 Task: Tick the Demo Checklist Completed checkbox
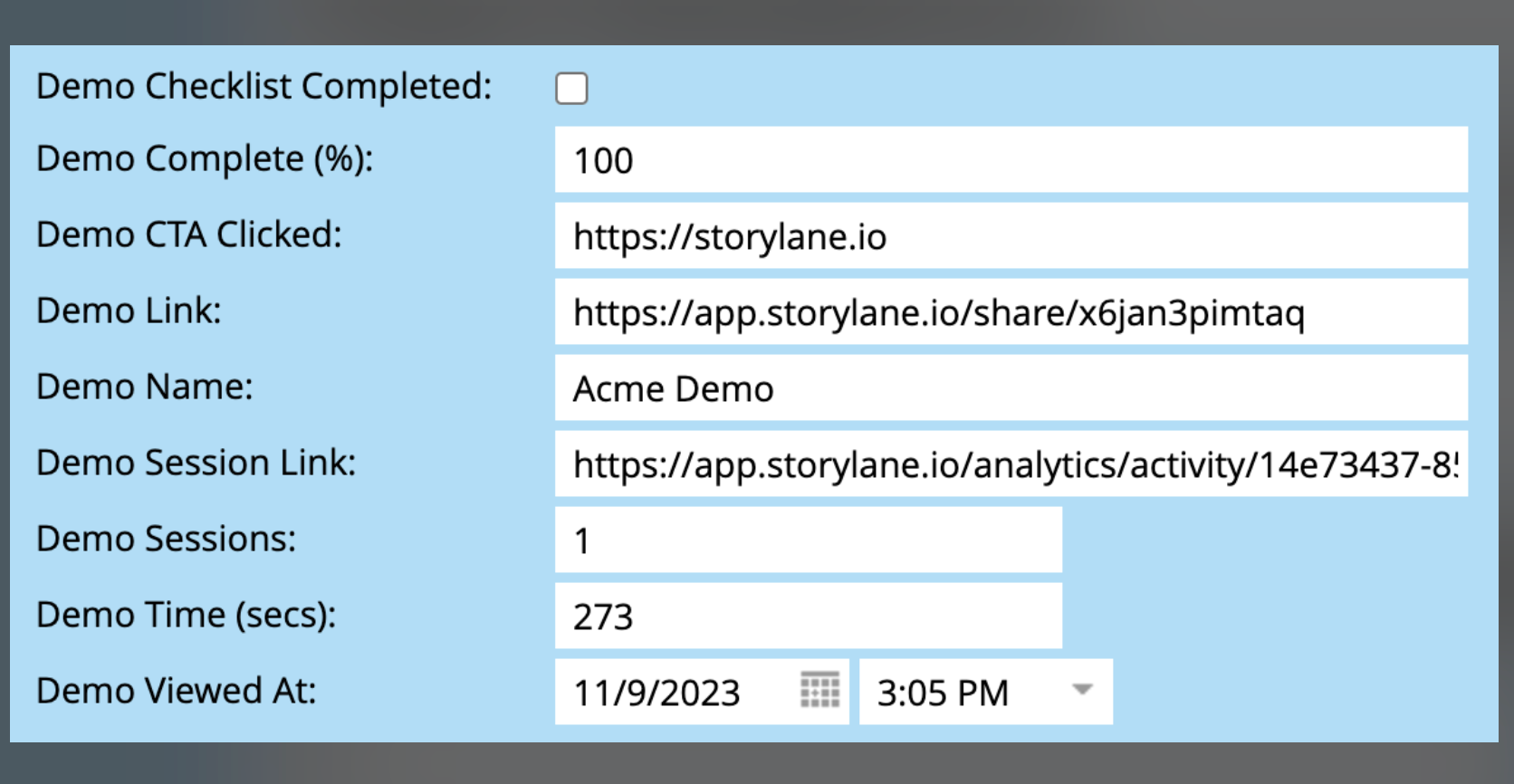click(571, 89)
